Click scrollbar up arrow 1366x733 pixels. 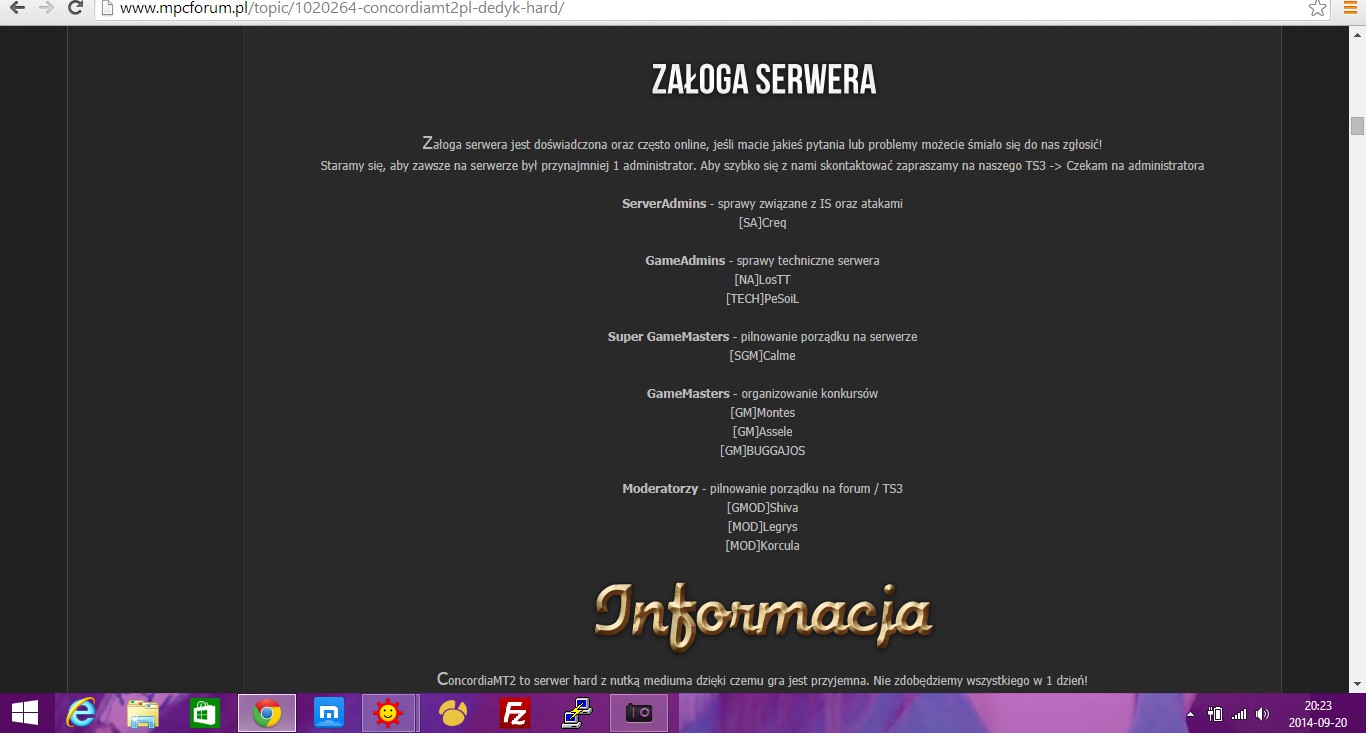click(x=1357, y=34)
